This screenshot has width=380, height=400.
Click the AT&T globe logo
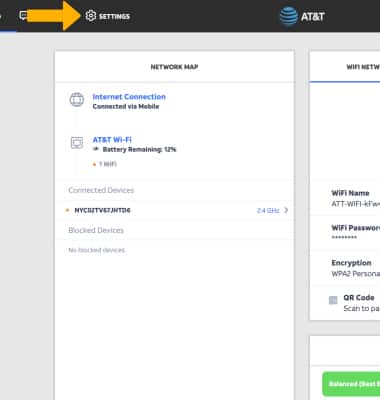point(288,16)
